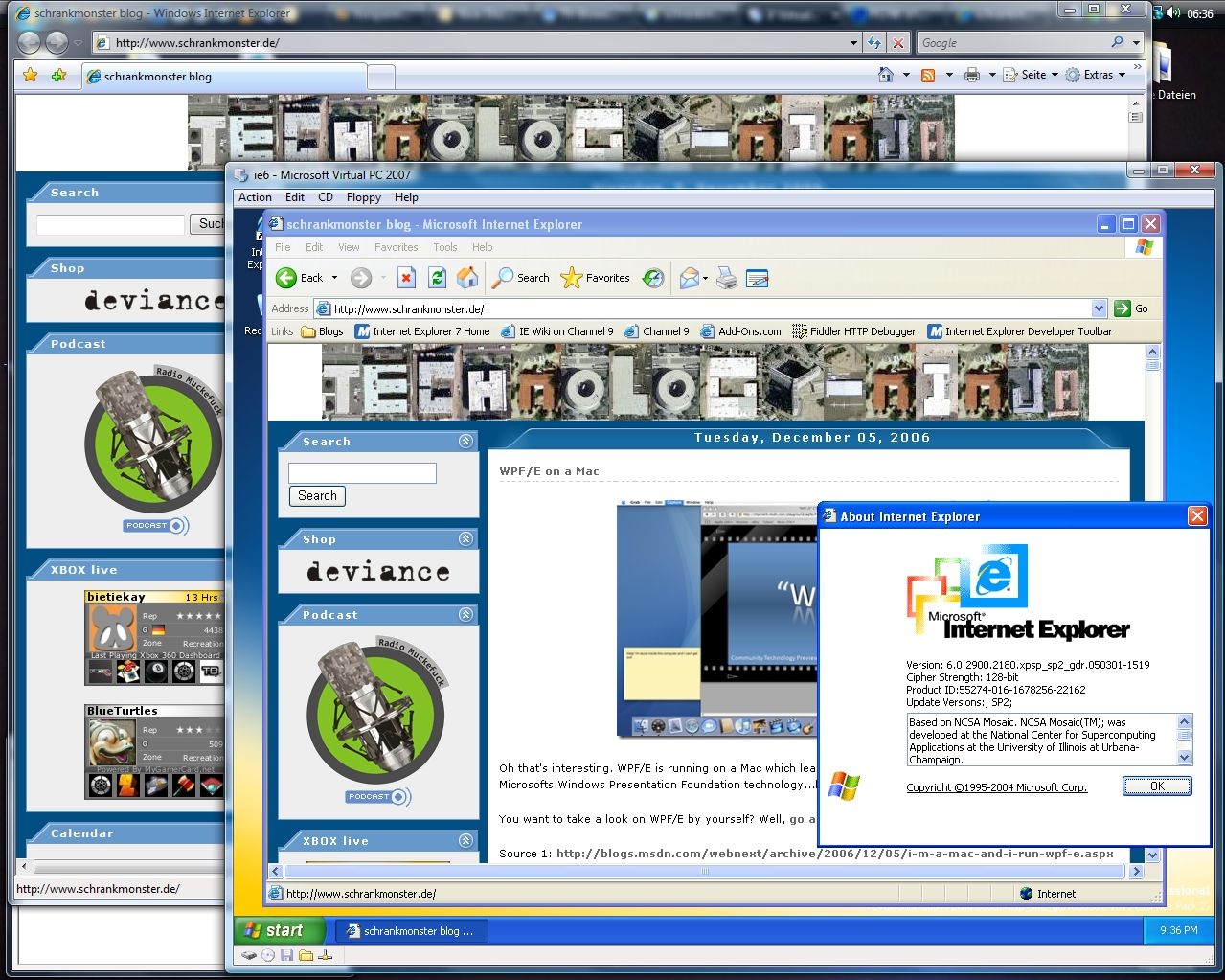Open Add-Ons.com link
Screen dimensions: 1225x980
[x=740, y=331]
